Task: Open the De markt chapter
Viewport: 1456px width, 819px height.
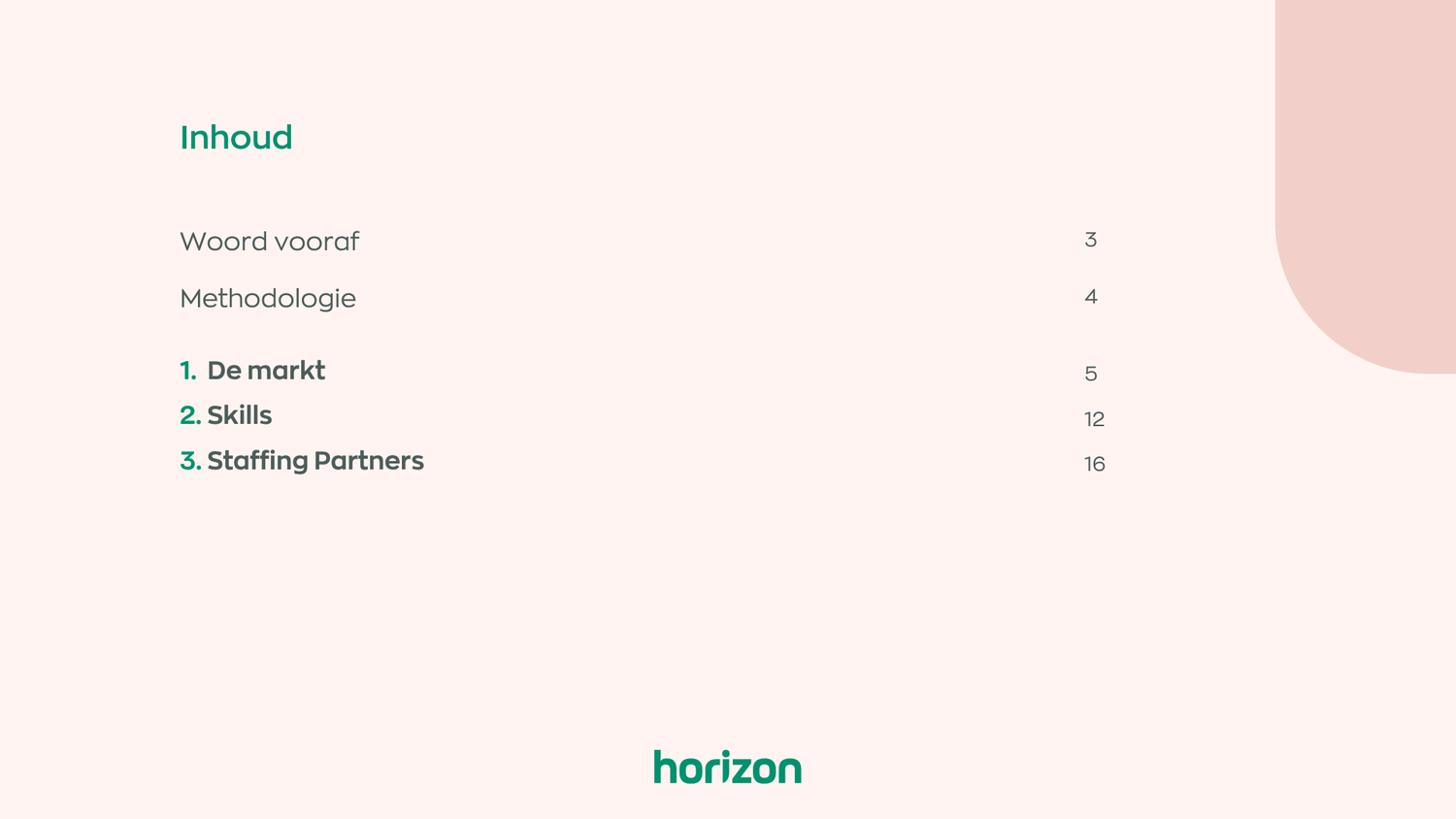Action: click(266, 371)
